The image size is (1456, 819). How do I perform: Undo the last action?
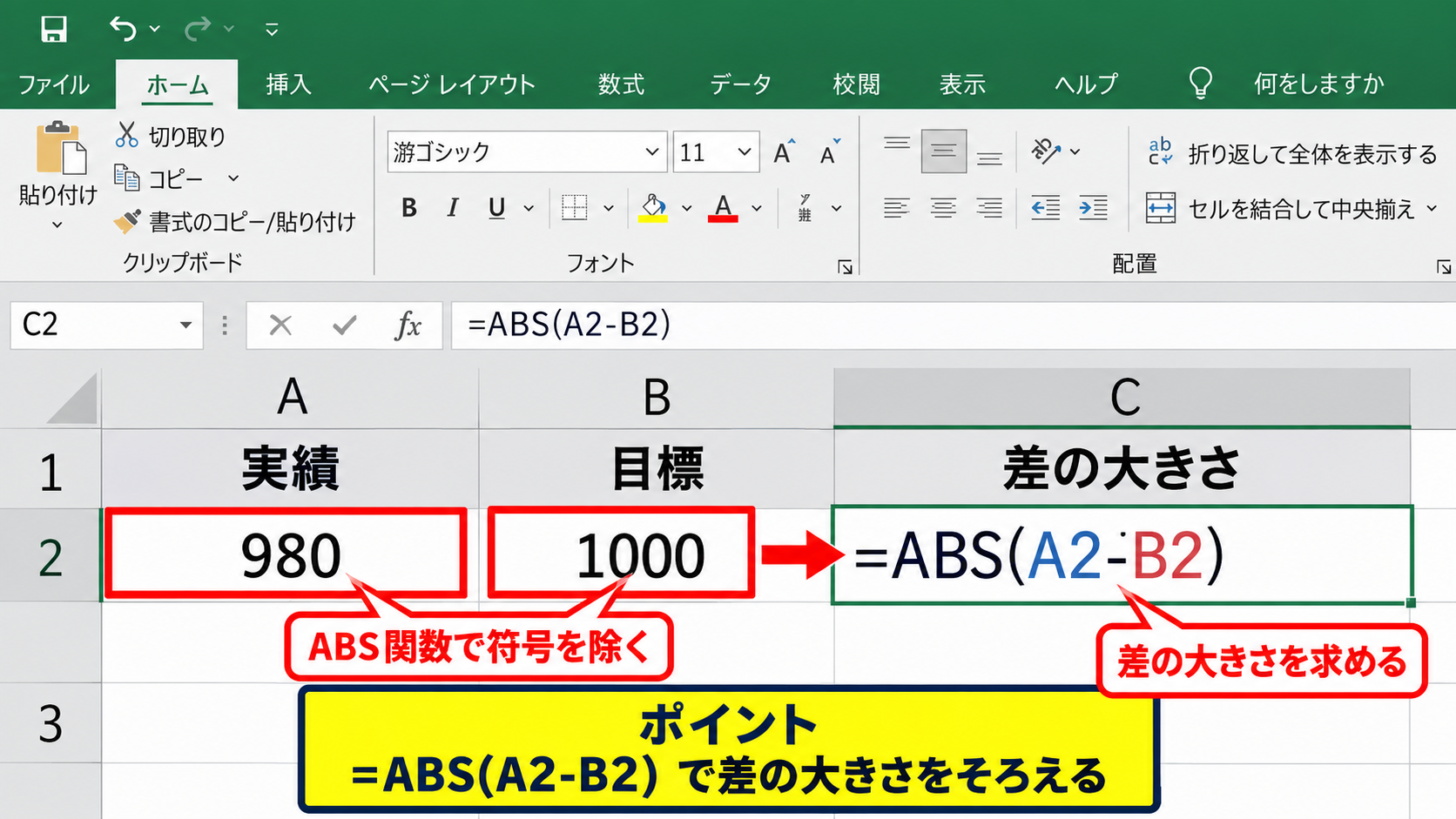(123, 30)
